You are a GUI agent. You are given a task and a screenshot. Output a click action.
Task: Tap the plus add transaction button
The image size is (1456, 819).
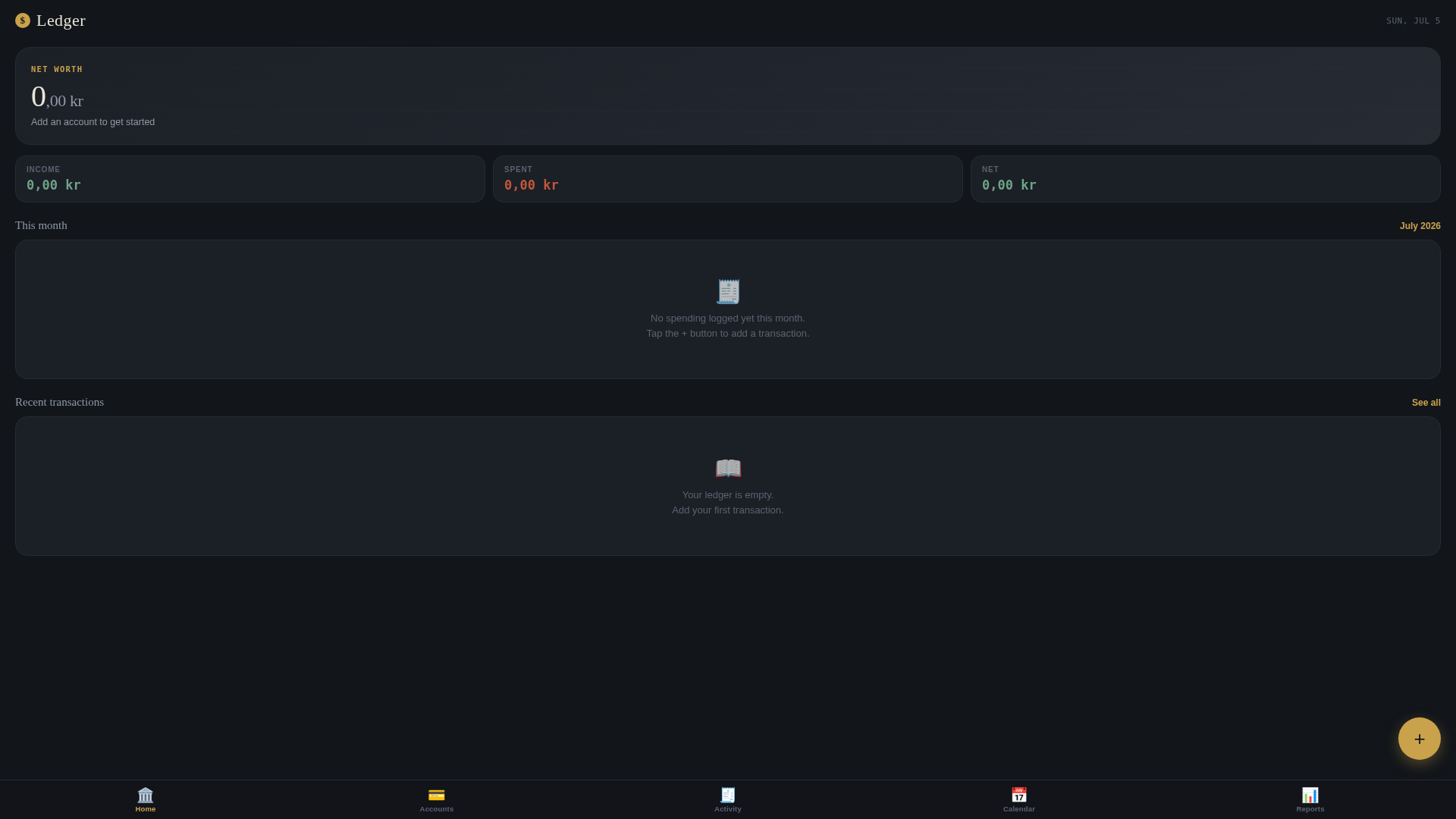[1420, 739]
